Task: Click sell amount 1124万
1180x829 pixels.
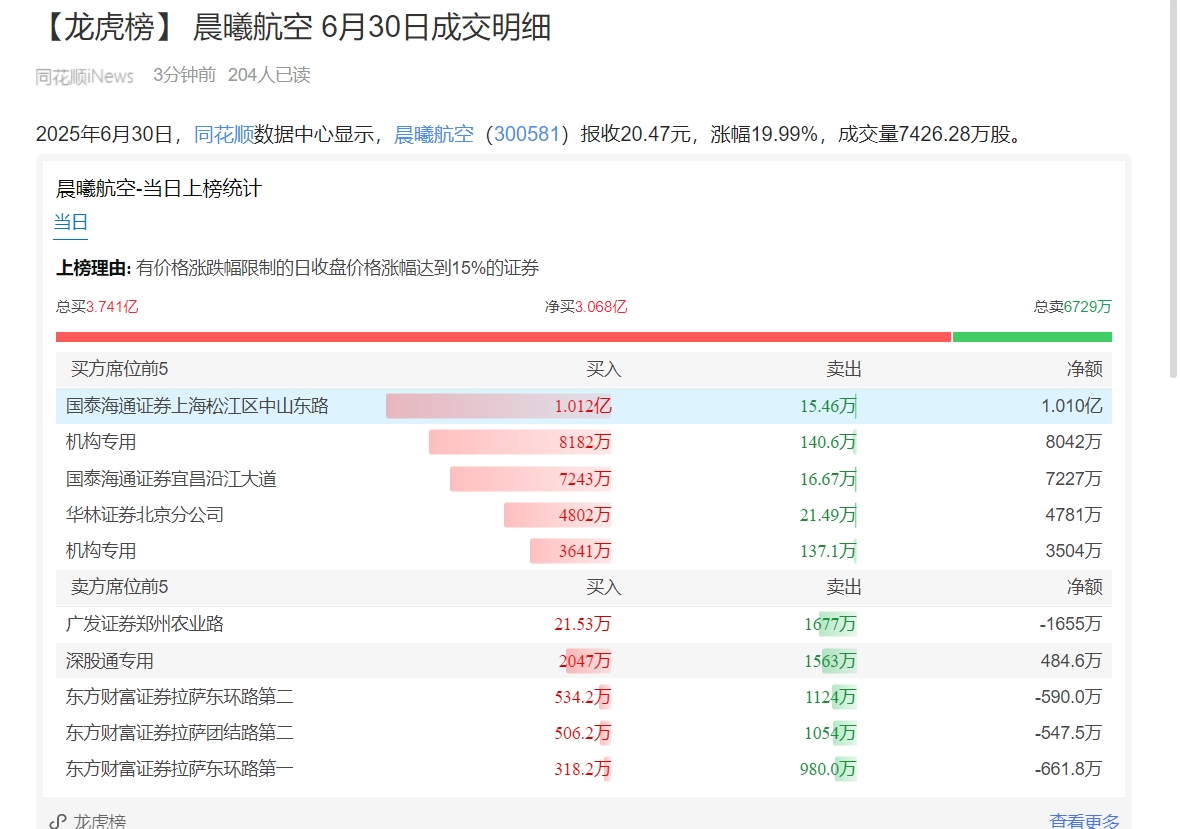Action: coord(831,697)
